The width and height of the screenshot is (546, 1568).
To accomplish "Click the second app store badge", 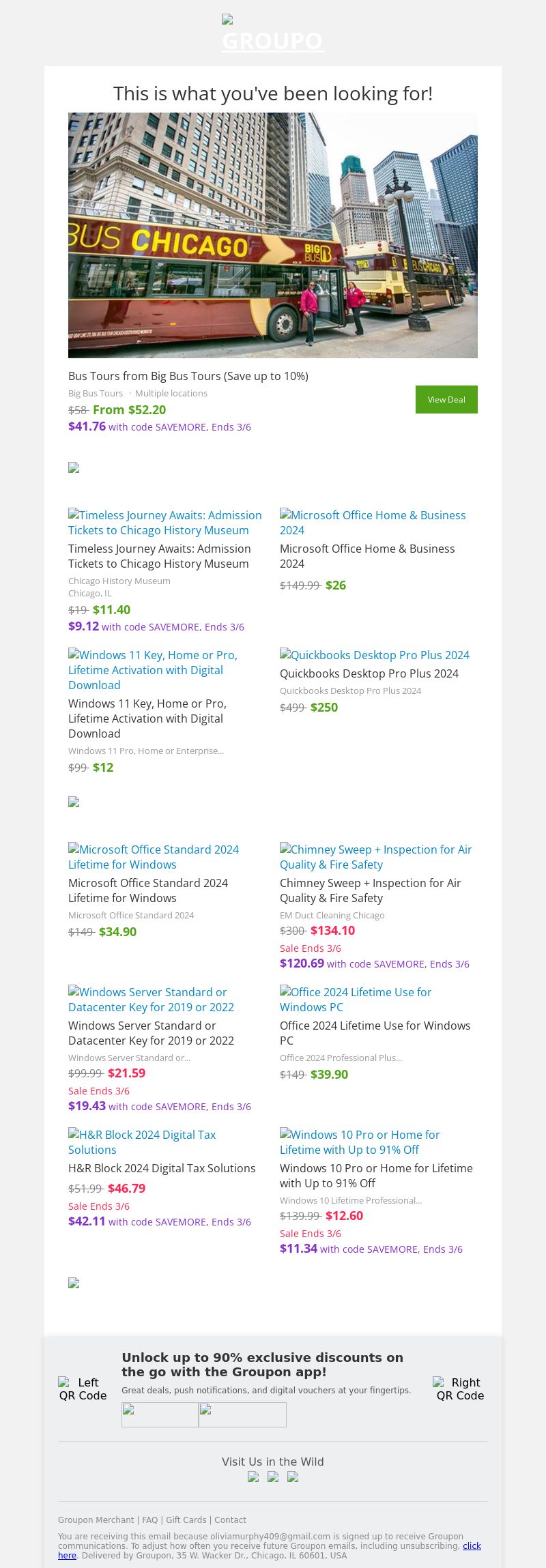I will [242, 1414].
